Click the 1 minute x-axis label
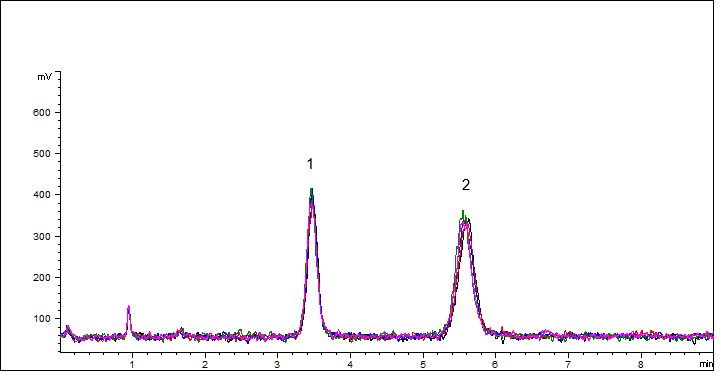 click(132, 365)
